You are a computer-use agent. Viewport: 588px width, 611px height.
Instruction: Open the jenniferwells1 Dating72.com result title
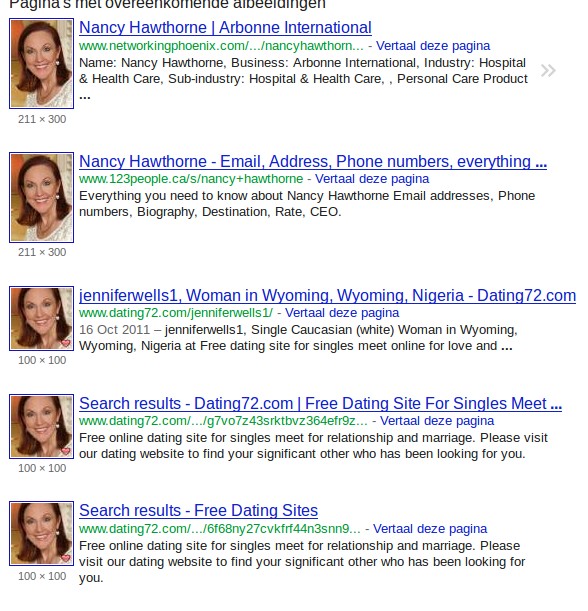[x=327, y=296]
